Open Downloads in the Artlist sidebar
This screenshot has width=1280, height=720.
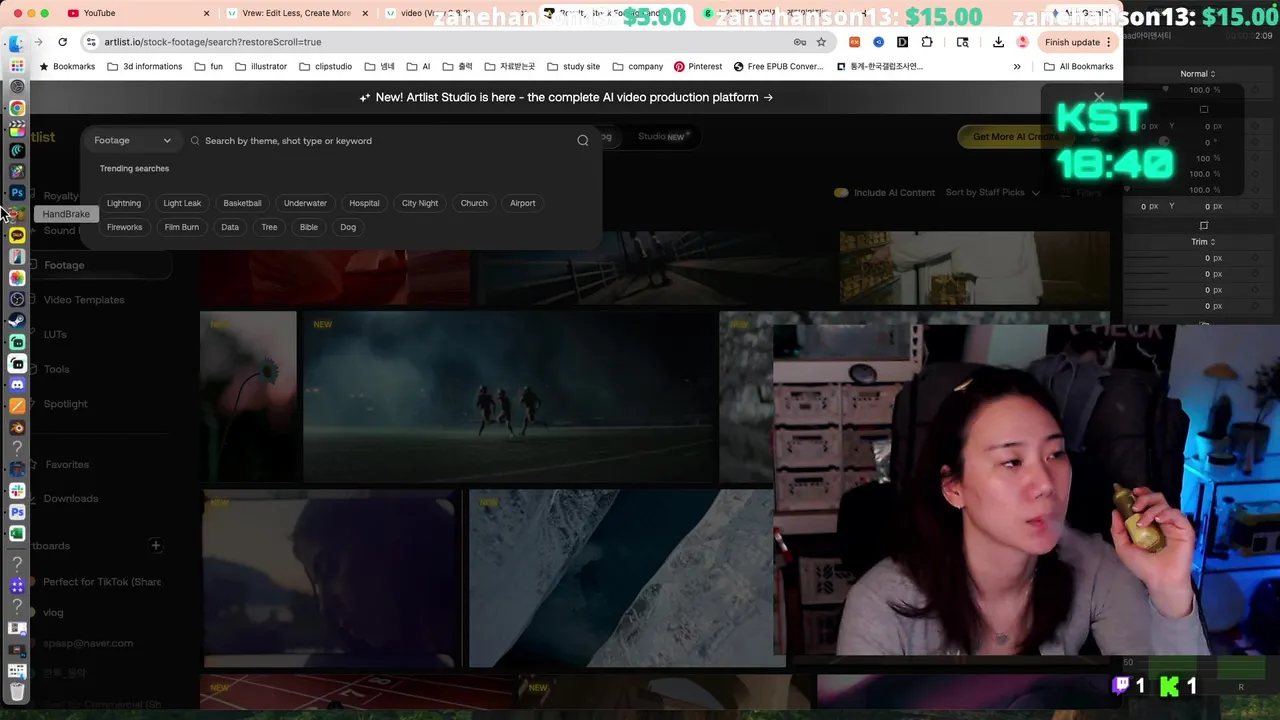[x=70, y=499]
